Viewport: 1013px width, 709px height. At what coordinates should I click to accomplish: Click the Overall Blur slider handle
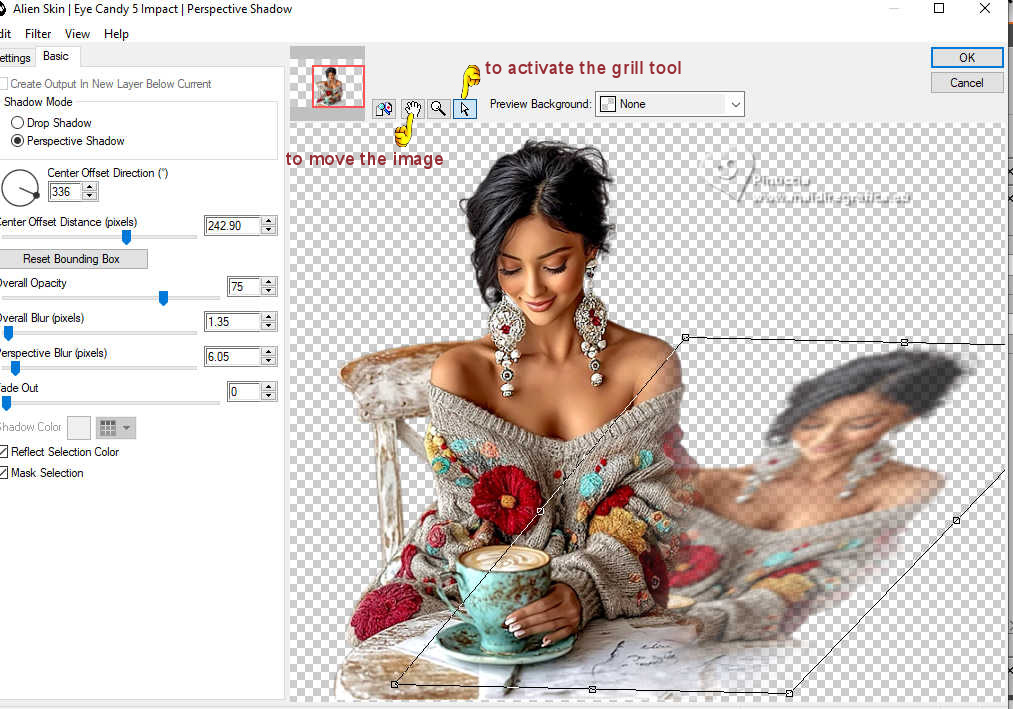pos(8,333)
